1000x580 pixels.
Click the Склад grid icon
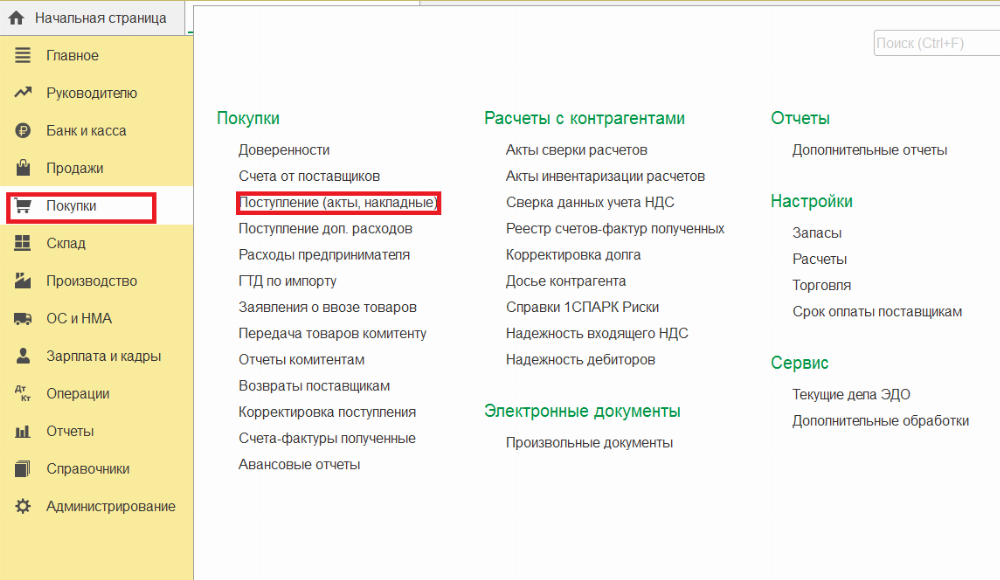point(23,243)
